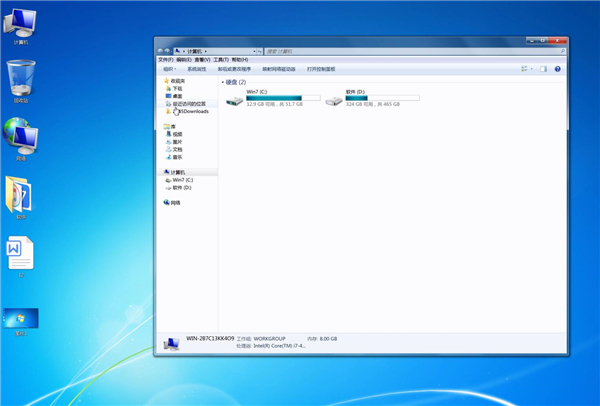600x406 pixels.
Task: Click 打开控制面板 toolbar button
Action: click(321, 69)
